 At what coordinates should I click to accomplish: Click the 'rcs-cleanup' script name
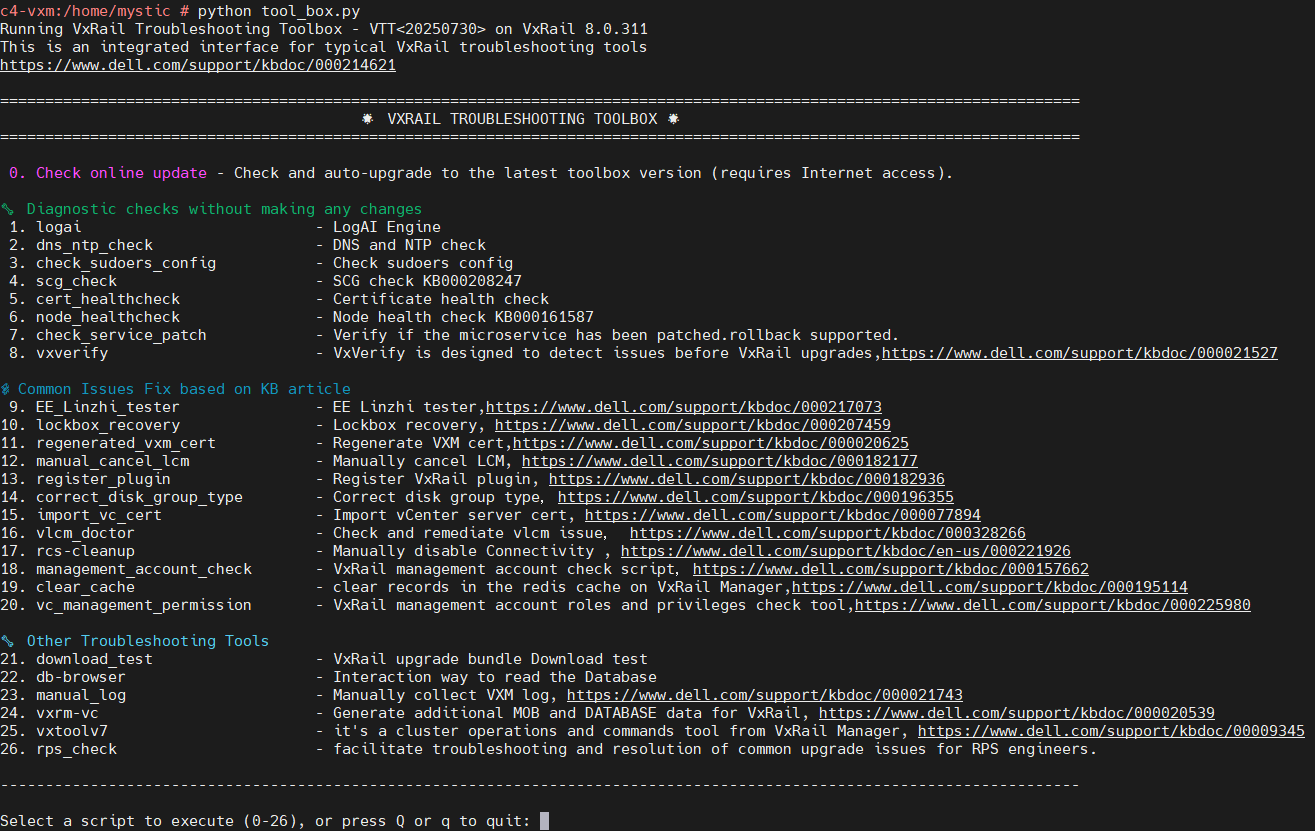(85, 551)
